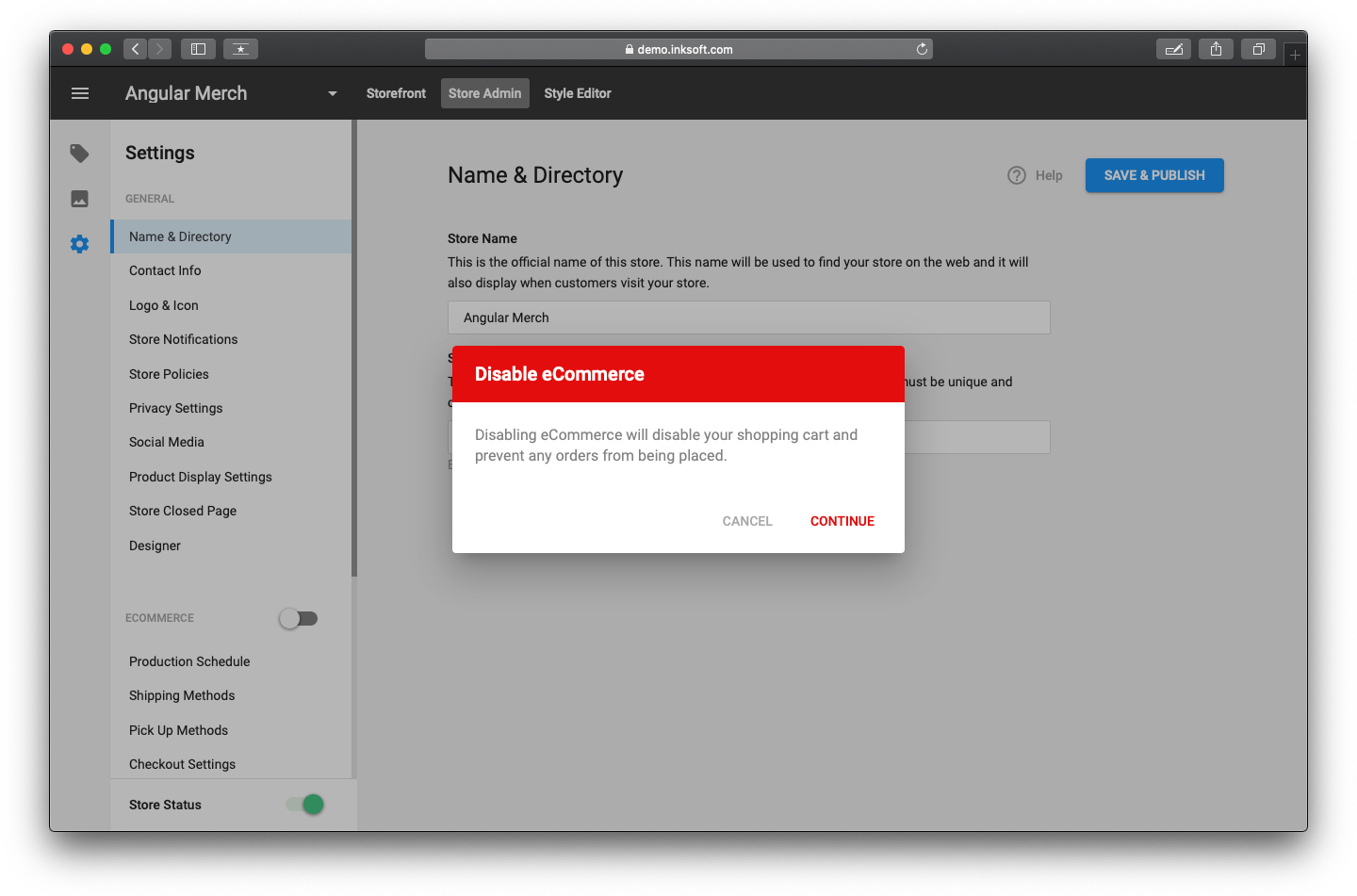Open the image gallery sidebar icon
The image size is (1357, 896).
click(80, 199)
